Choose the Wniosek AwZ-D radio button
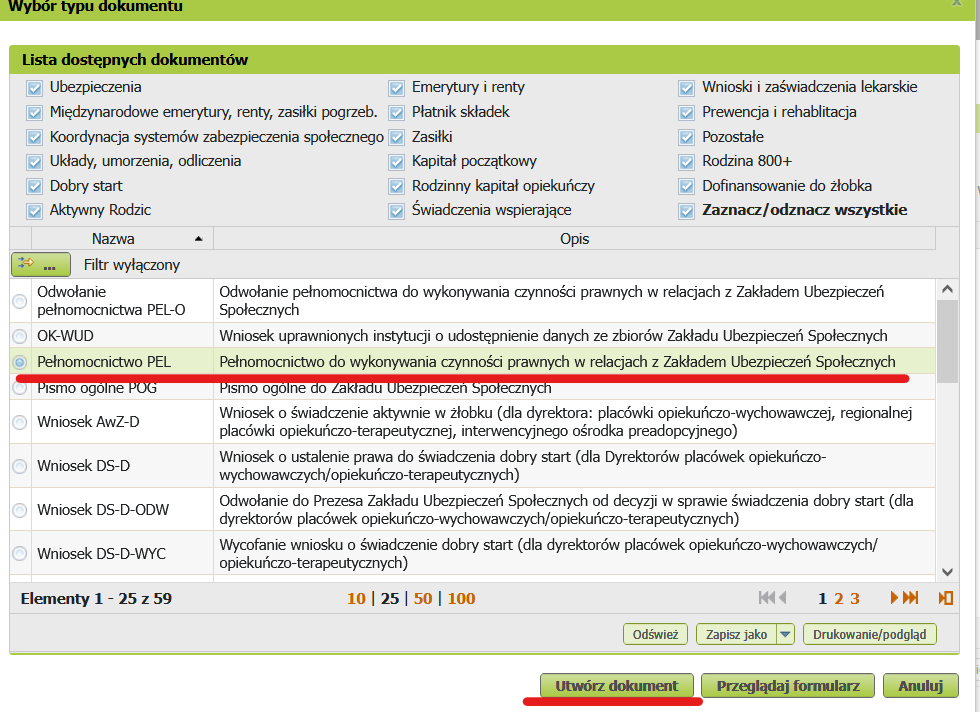The width and height of the screenshot is (980, 712). (20, 423)
